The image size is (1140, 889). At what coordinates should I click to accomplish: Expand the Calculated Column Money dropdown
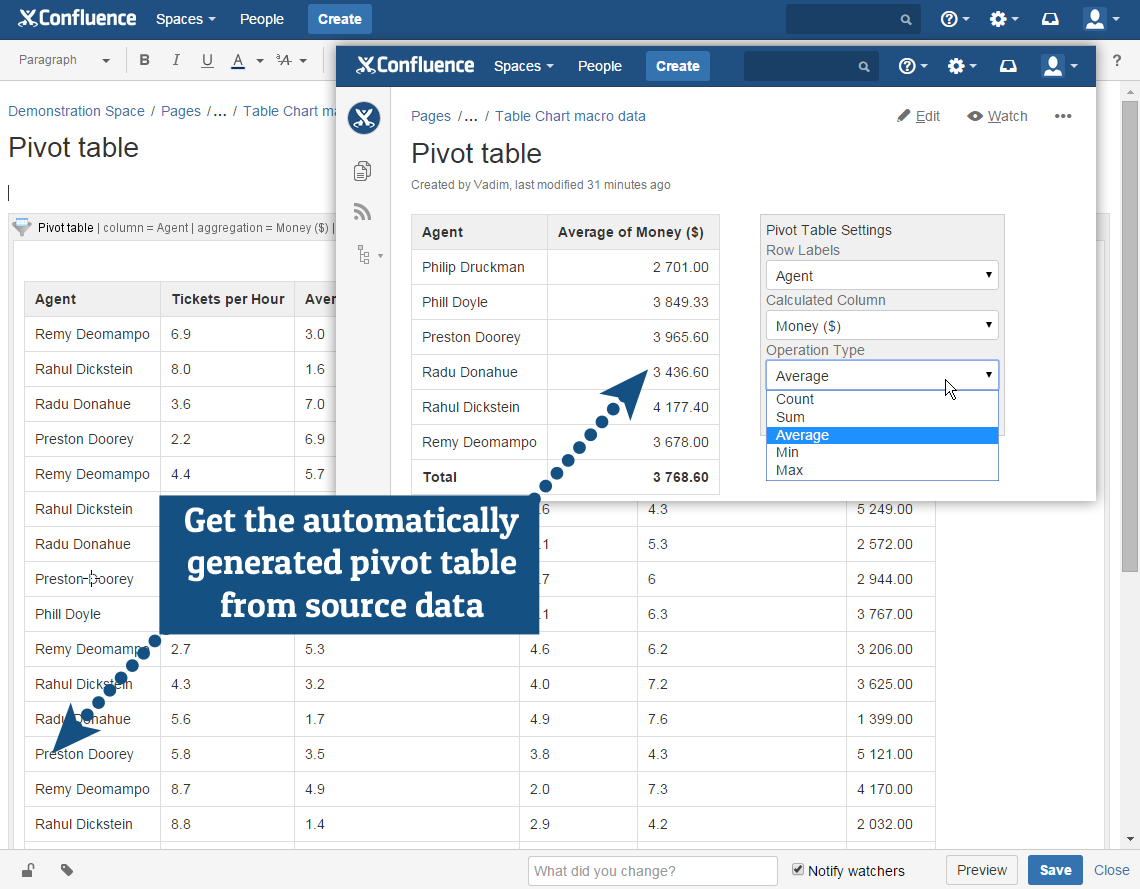[x=882, y=326]
